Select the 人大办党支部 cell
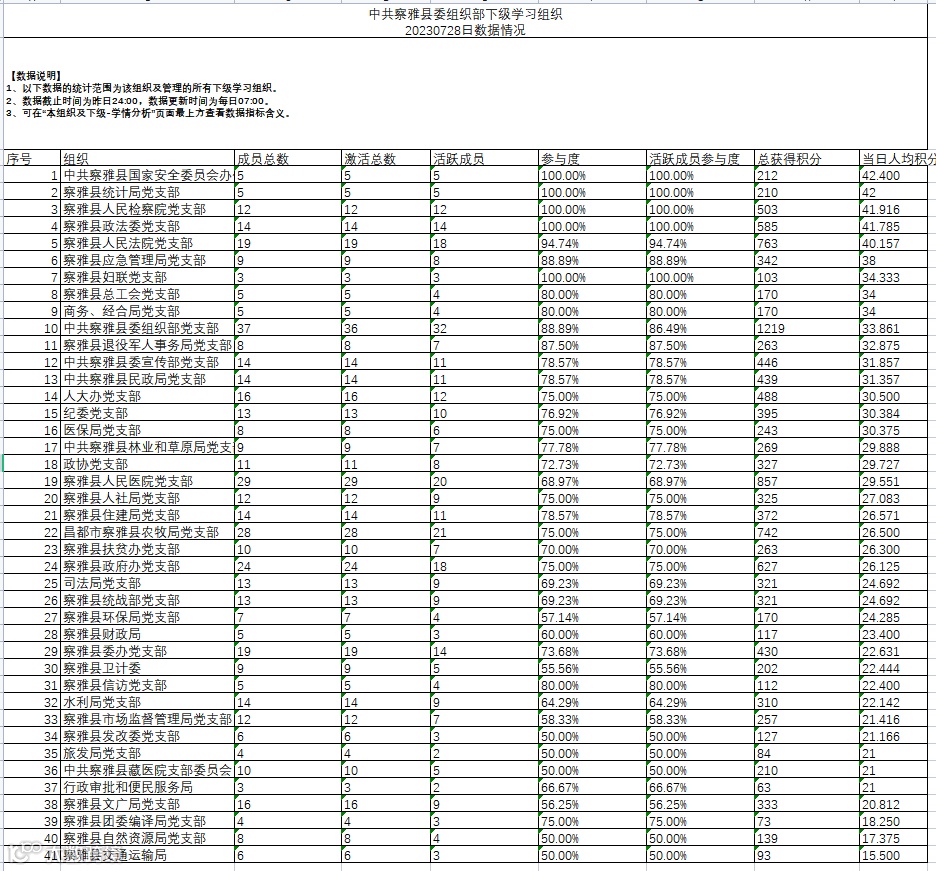This screenshot has width=936, height=871. (x=147, y=396)
